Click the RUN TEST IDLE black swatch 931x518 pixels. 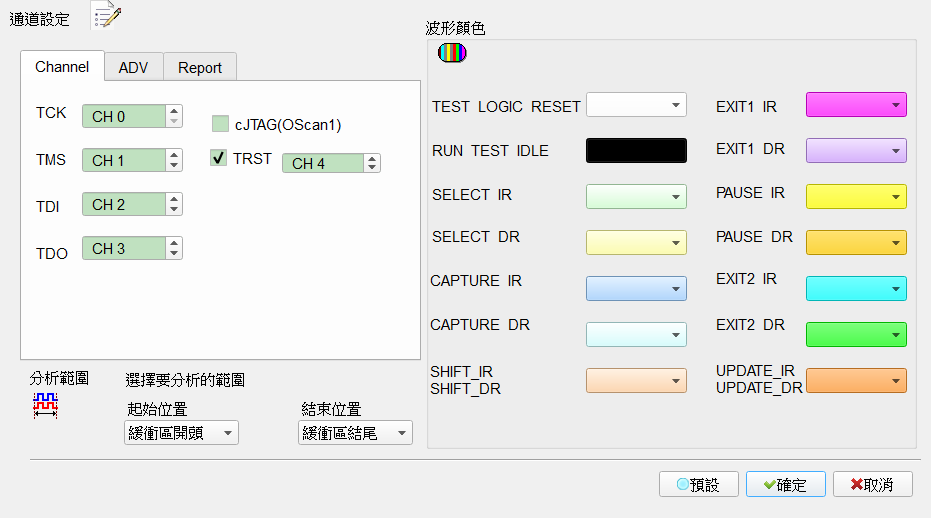(636, 150)
